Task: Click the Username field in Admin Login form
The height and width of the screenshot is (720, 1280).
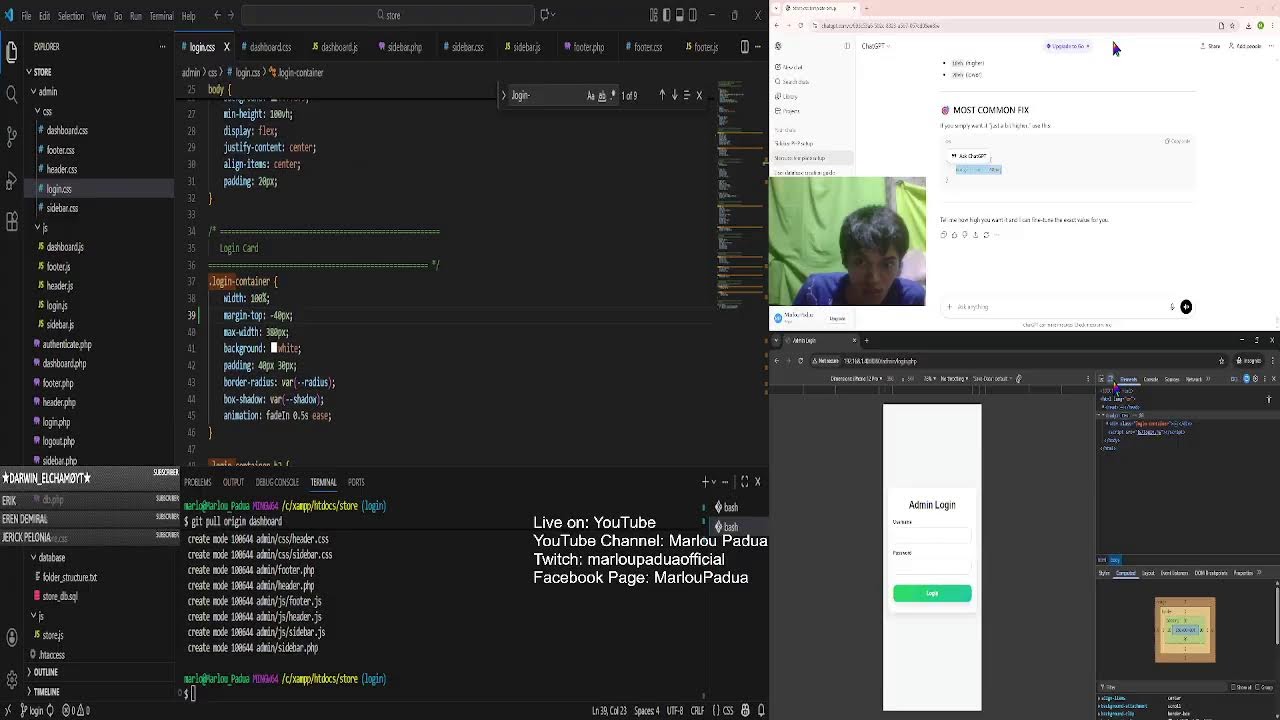Action: pyautogui.click(x=932, y=535)
